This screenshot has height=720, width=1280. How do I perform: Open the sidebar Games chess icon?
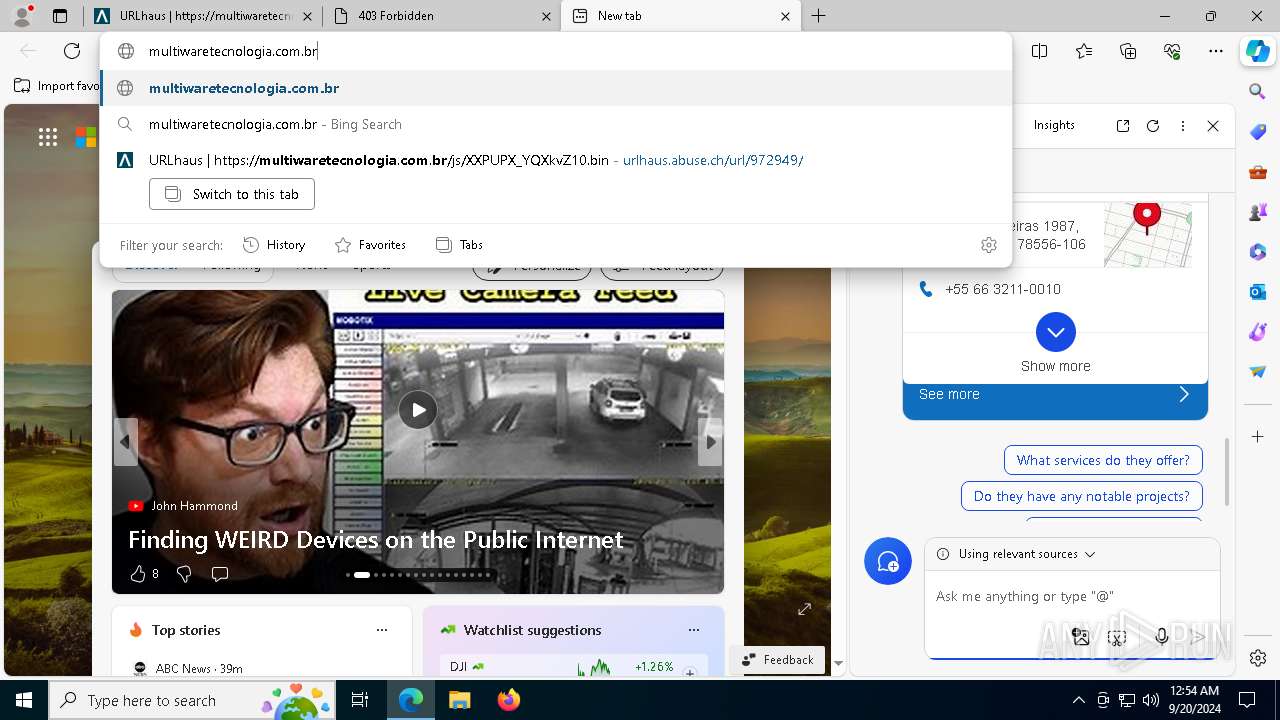pos(1258,212)
